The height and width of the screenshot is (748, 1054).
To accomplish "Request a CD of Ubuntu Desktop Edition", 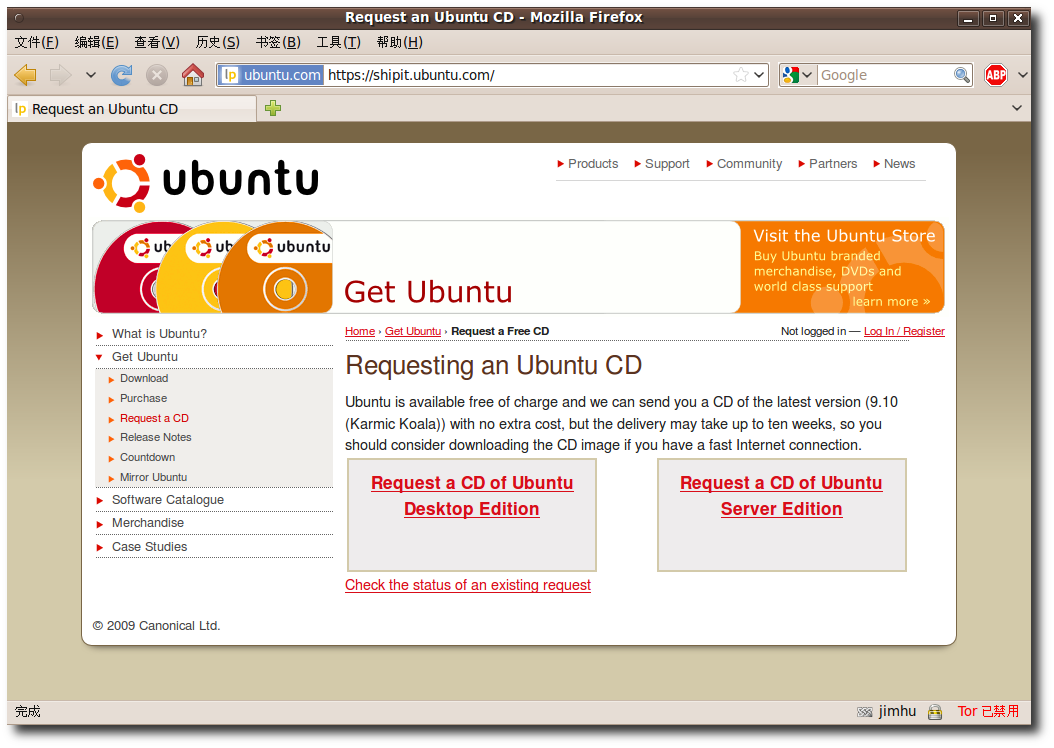I will 472,495.
